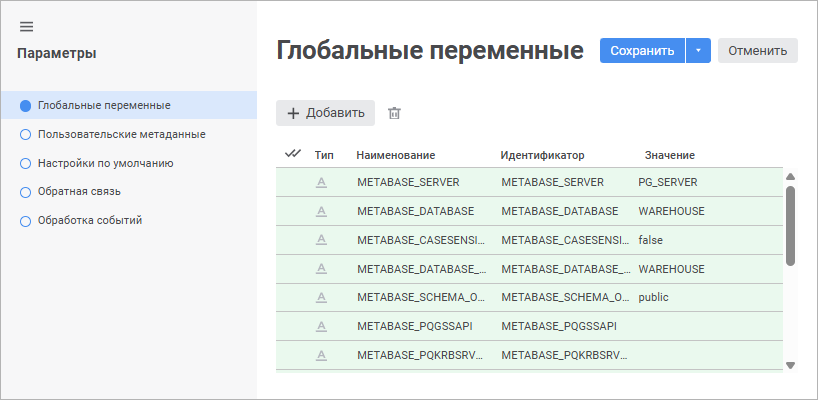Click the Добавить button

[x=326, y=113]
